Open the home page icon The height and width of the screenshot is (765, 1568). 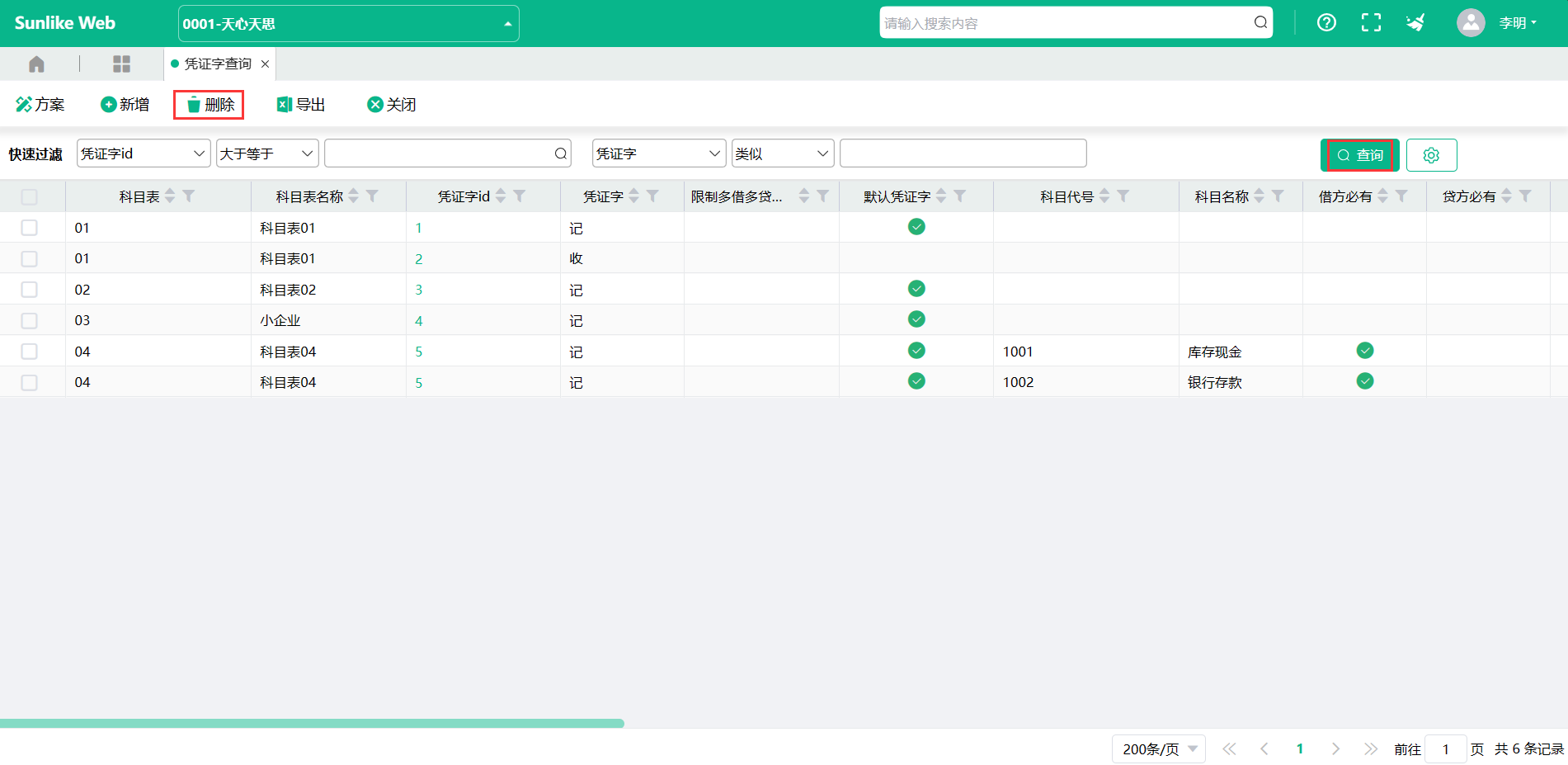(36, 64)
